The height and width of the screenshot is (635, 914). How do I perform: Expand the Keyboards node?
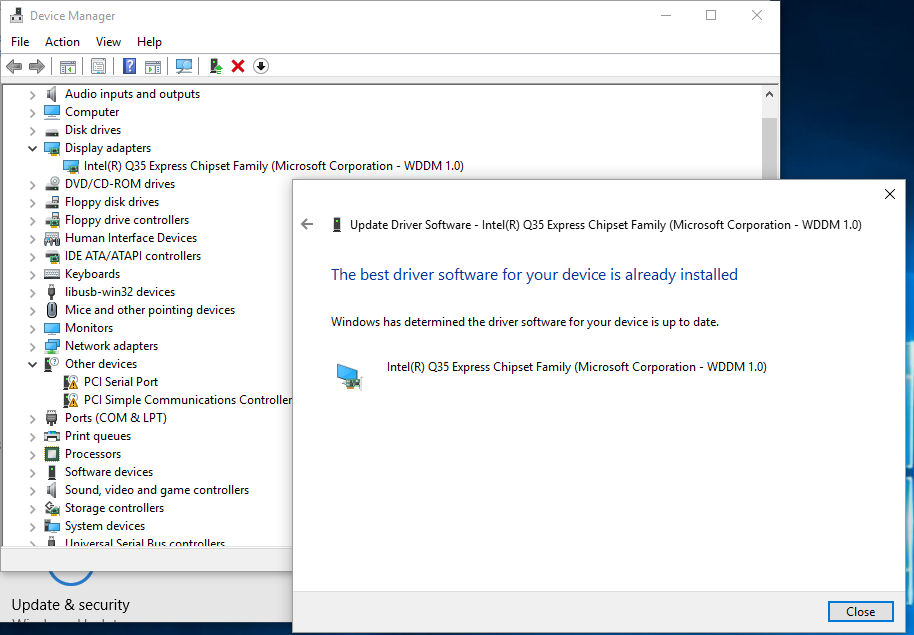(33, 275)
